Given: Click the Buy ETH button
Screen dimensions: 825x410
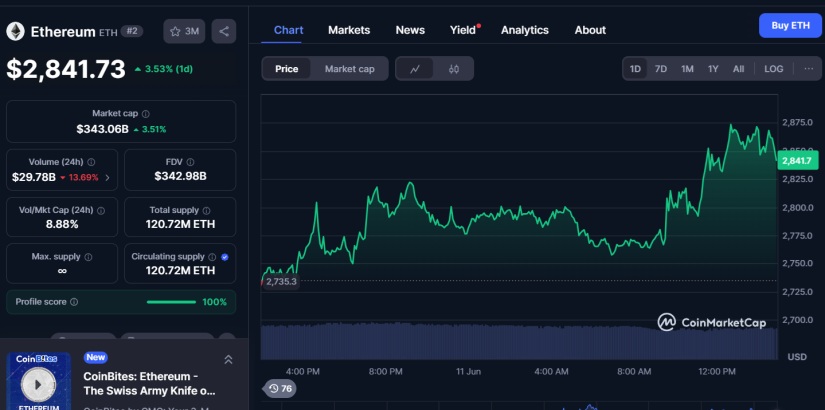Looking at the screenshot, I should click(790, 25).
